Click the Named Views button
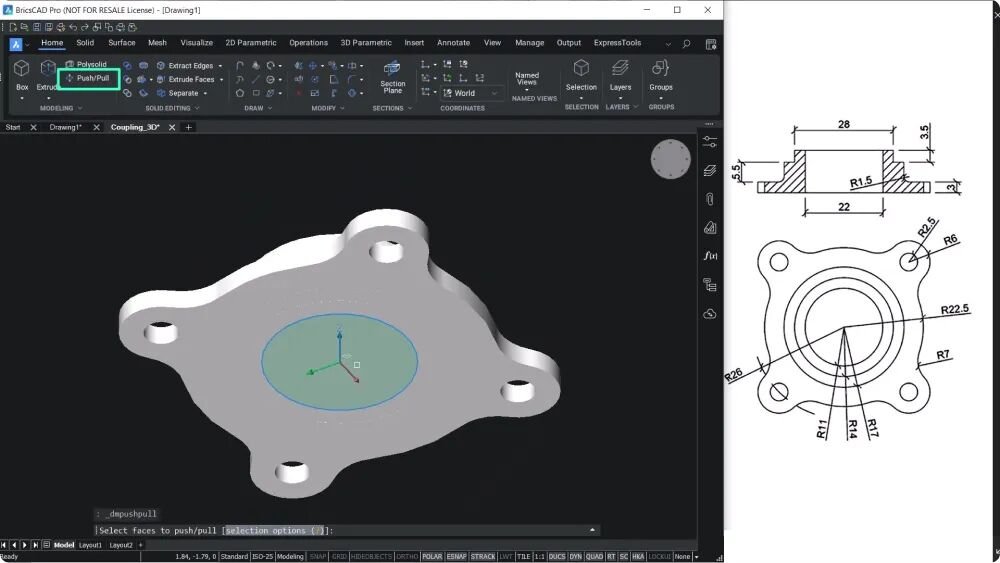1000x563 pixels. pyautogui.click(x=527, y=78)
